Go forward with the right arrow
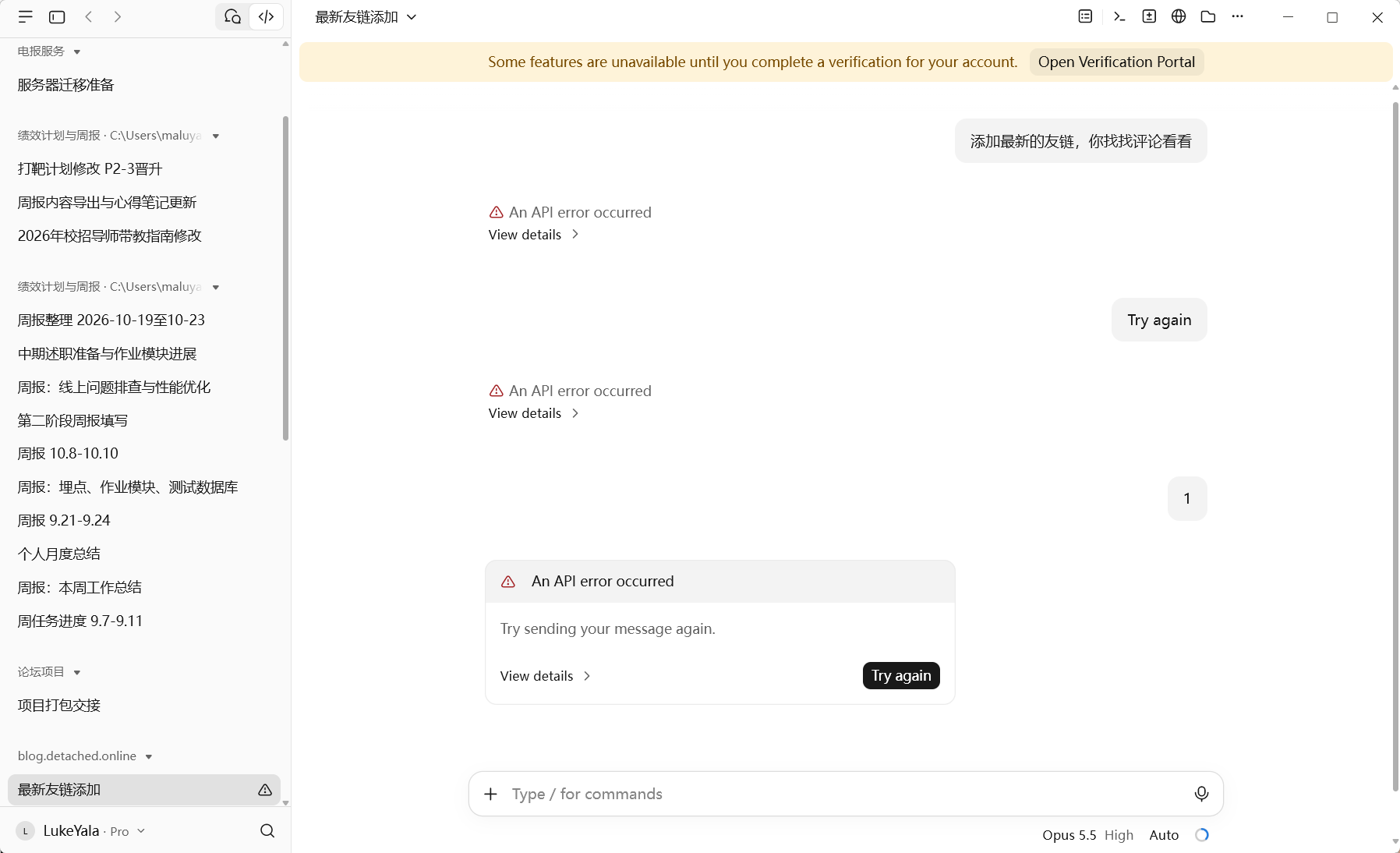The image size is (1400, 853). [118, 16]
